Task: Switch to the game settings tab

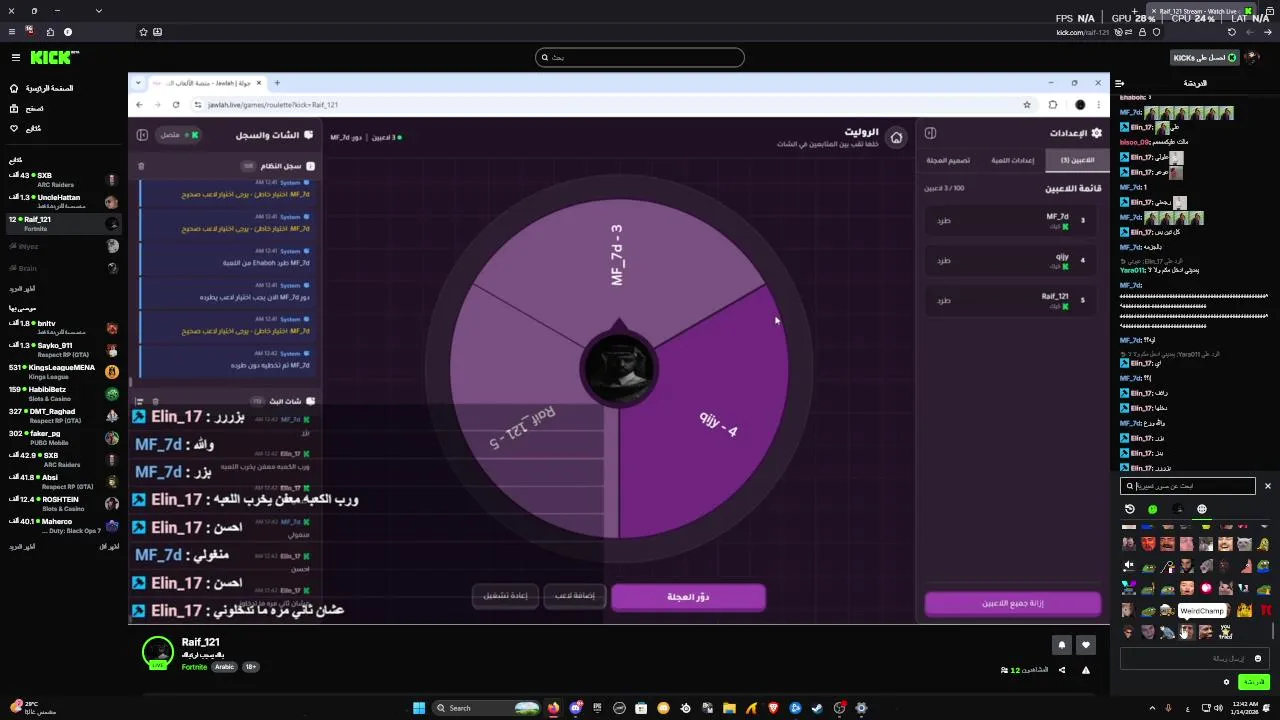Action: (x=1012, y=160)
